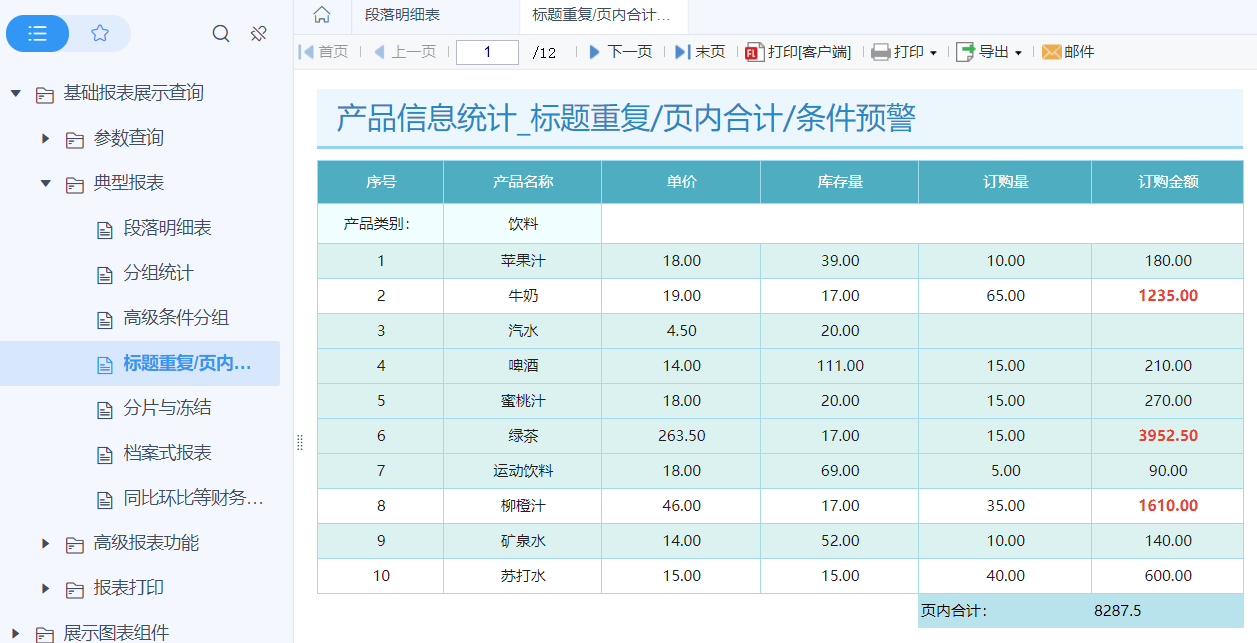The height and width of the screenshot is (643, 1257).
Task: Click the red 1235.00 amount cell
Action: coord(1168,296)
